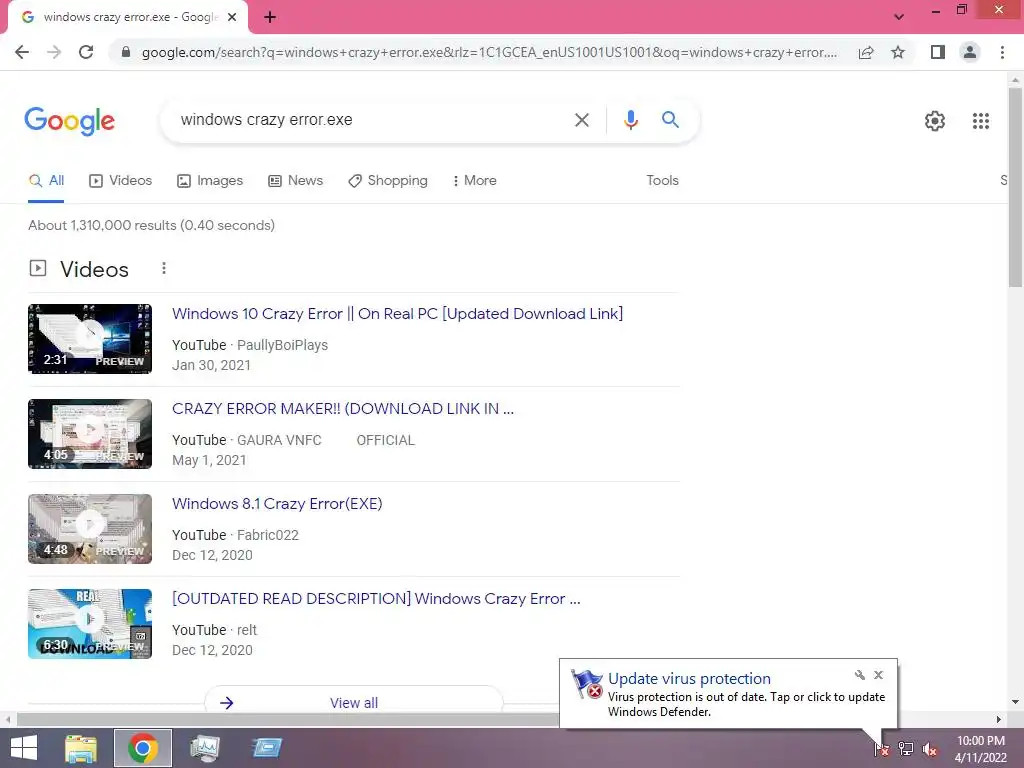
Task: Switch to the Images tab
Action: pyautogui.click(x=210, y=180)
